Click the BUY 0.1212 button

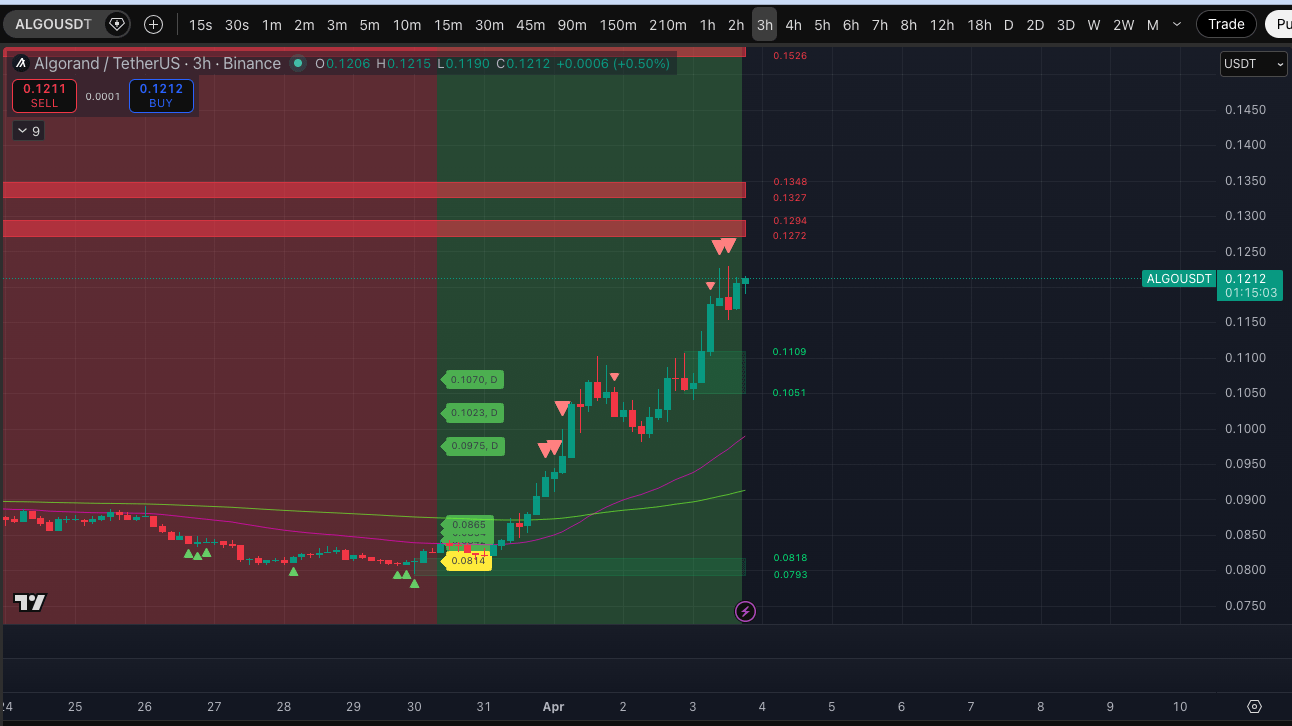pos(161,96)
